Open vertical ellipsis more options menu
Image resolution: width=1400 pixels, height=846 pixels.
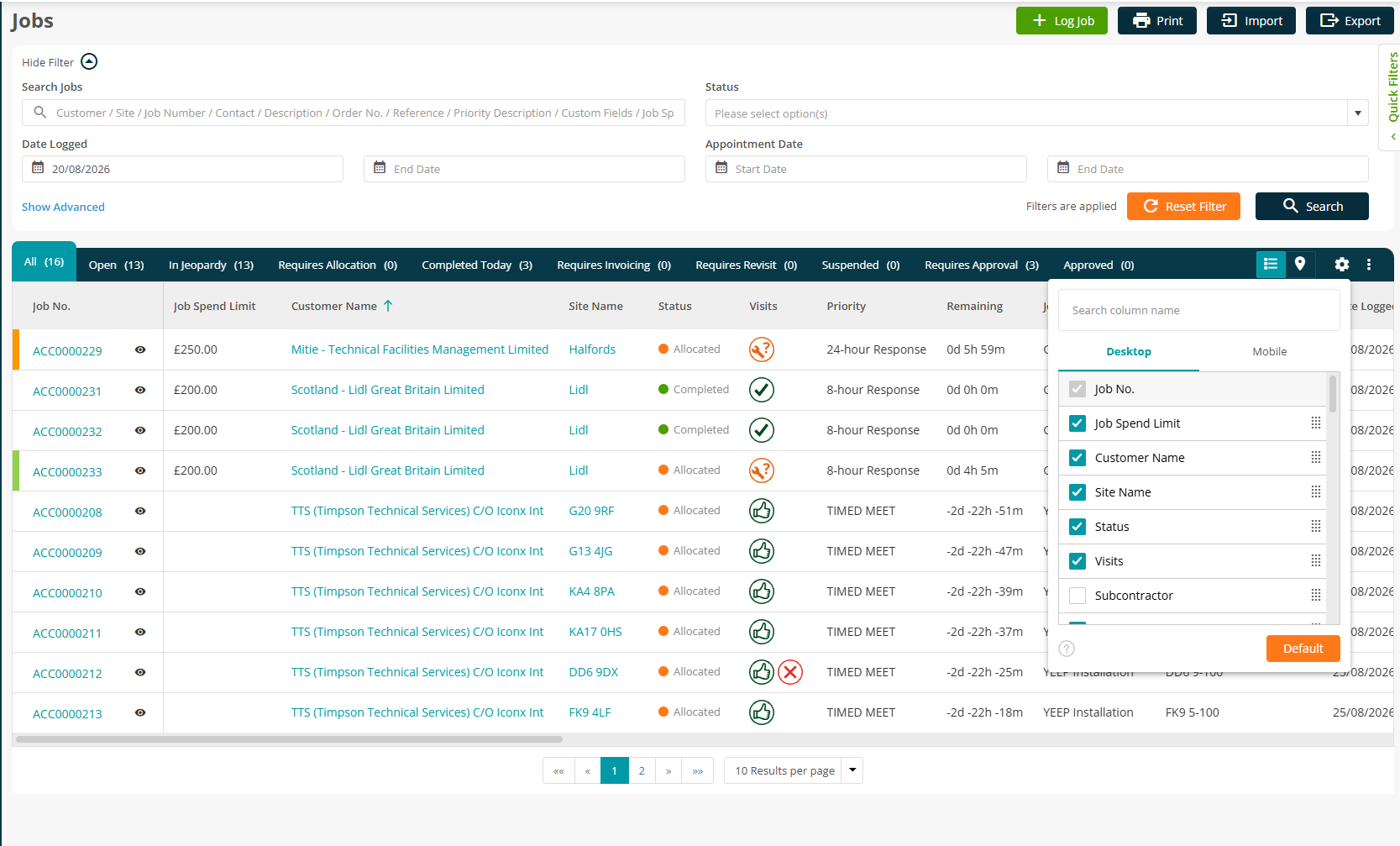click(x=1369, y=265)
